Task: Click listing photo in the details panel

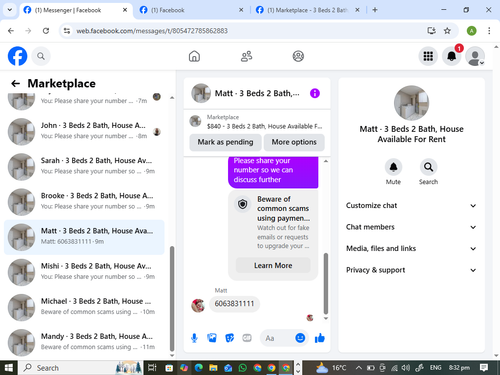Action: tap(411, 103)
